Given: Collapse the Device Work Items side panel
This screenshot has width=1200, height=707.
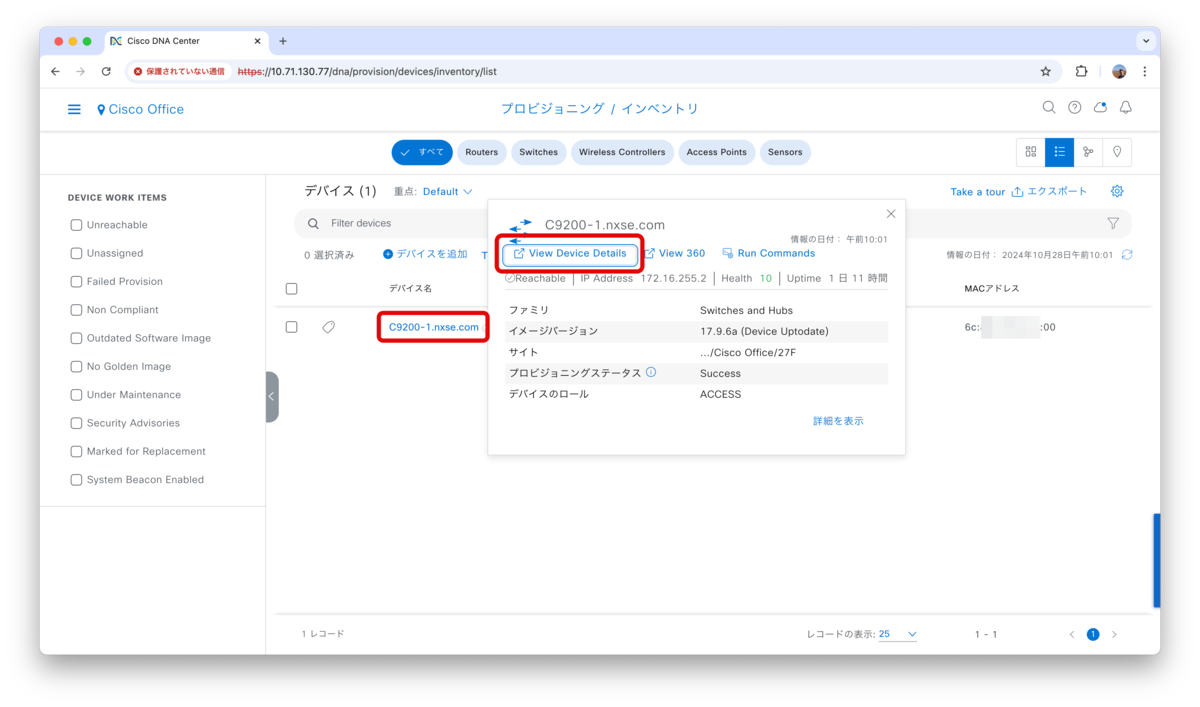Looking at the screenshot, I should pos(271,397).
